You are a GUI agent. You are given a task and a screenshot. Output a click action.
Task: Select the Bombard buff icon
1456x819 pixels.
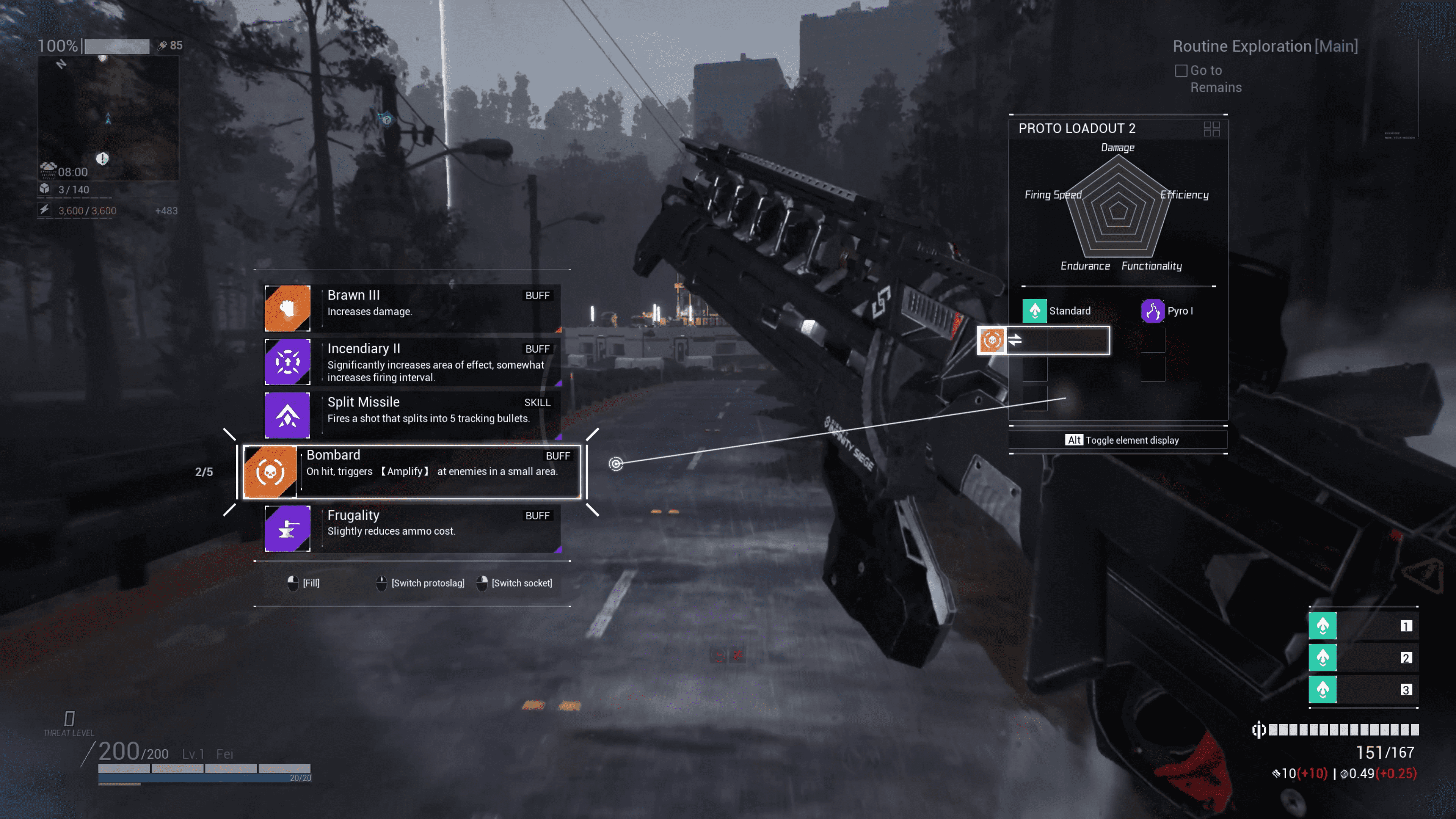coord(271,470)
